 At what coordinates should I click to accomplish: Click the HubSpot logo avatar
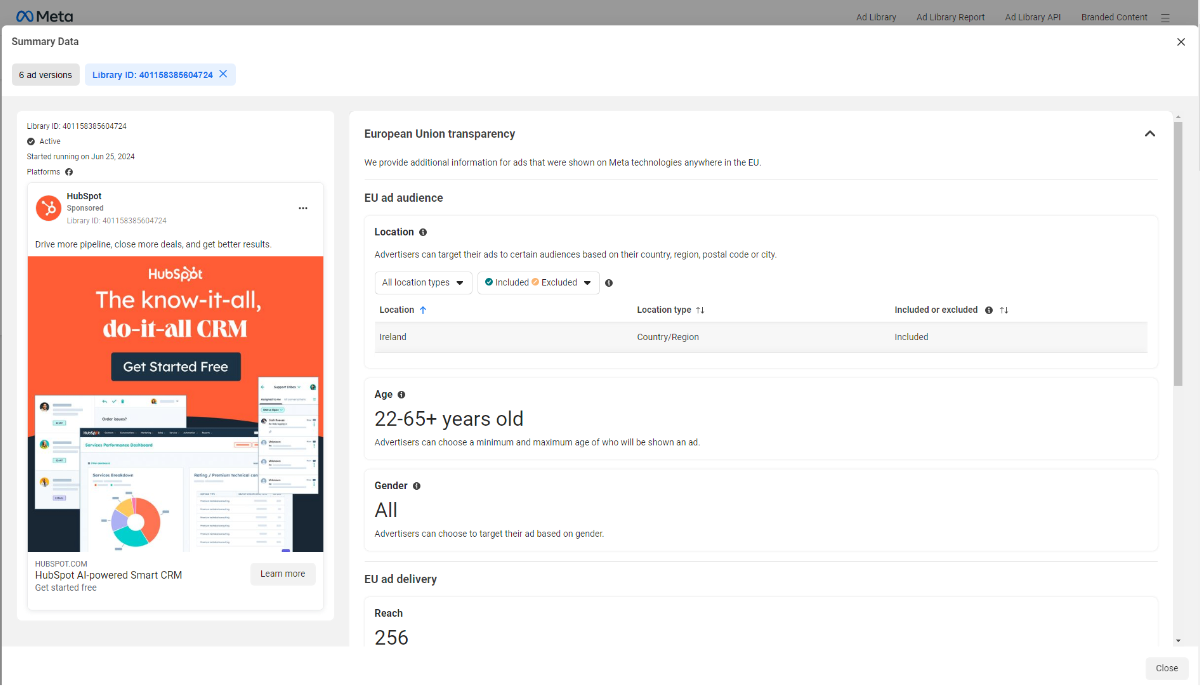pyautogui.click(x=48, y=208)
